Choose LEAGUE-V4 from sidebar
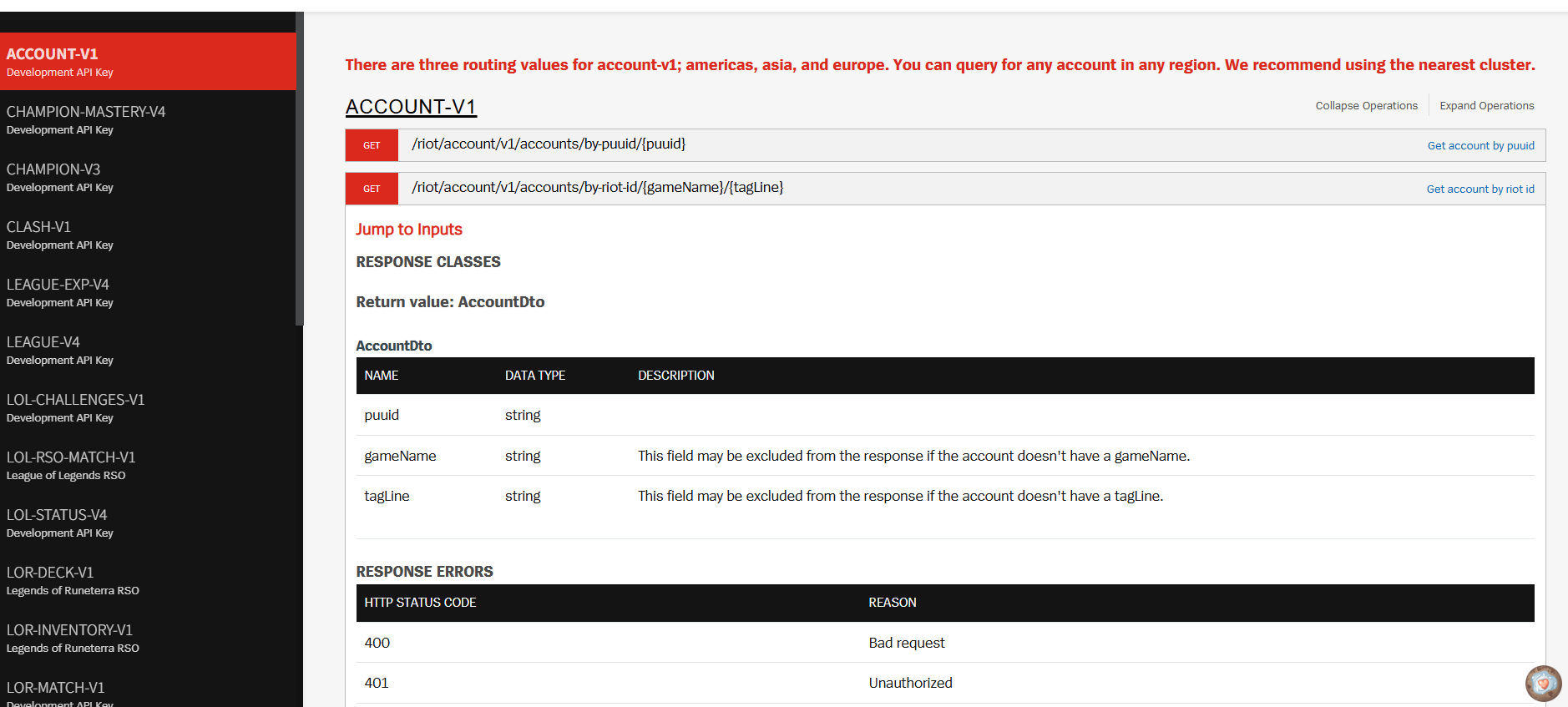The image size is (1568, 707). coord(148,350)
